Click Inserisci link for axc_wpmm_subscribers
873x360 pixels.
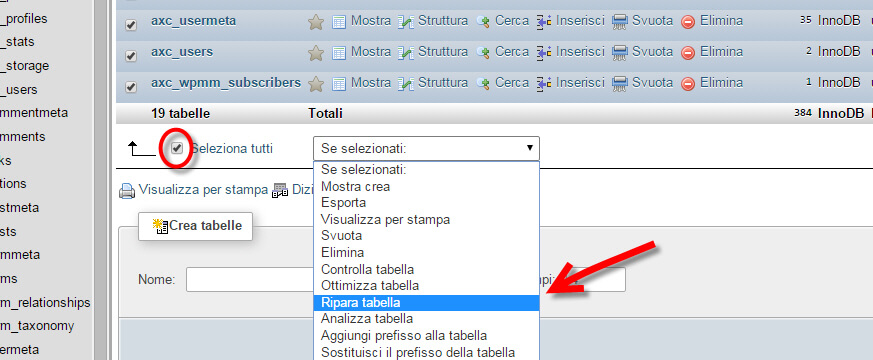click(580, 83)
